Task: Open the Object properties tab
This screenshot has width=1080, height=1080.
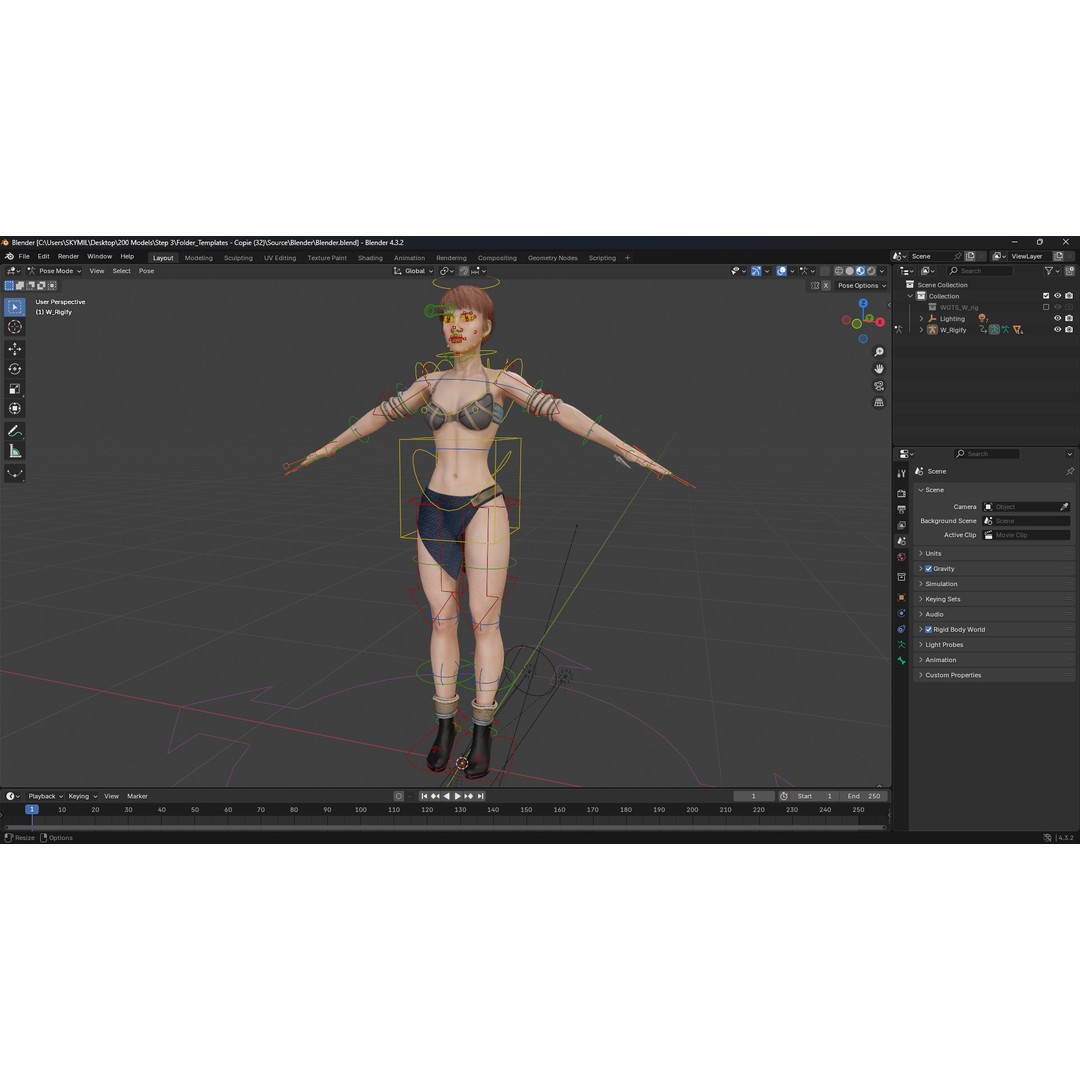Action: [901, 597]
